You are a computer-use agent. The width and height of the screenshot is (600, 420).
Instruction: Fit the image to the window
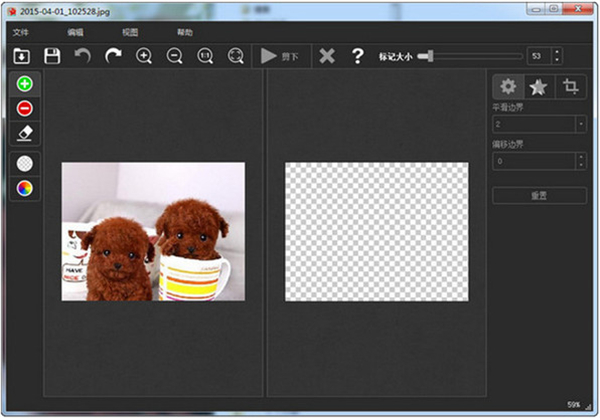[236, 57]
